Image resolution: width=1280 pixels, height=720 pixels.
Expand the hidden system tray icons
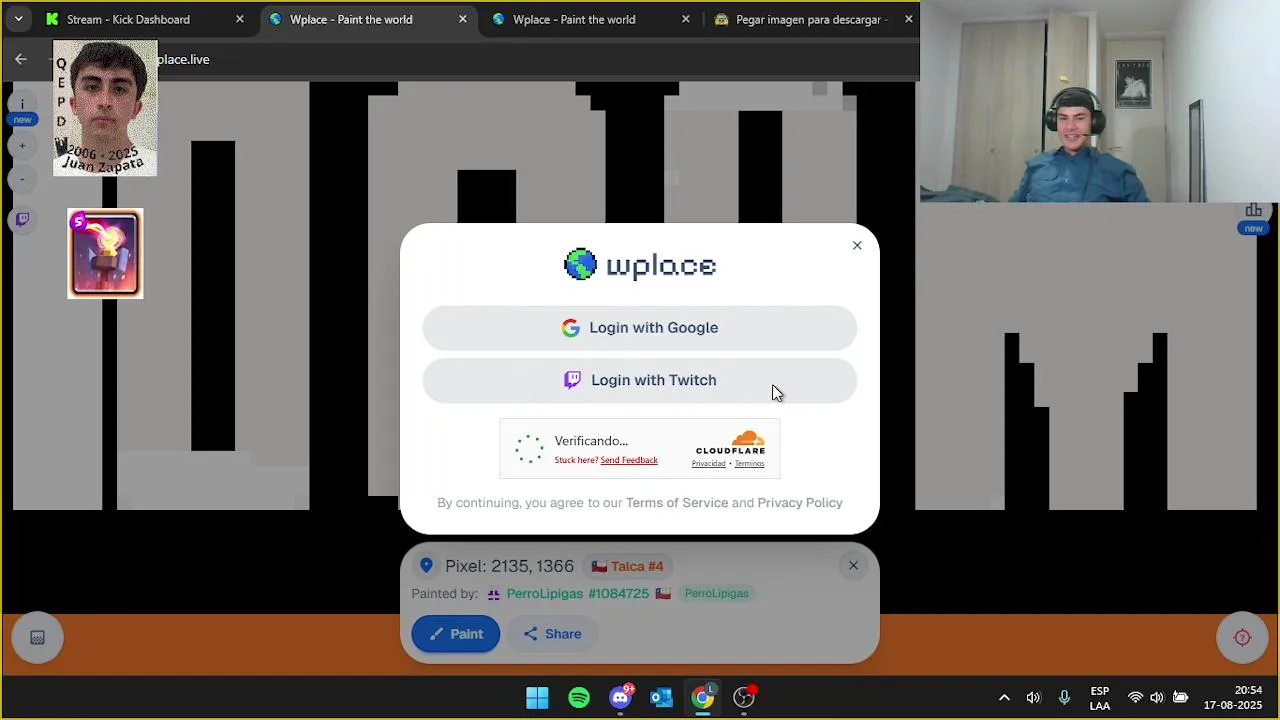coord(1004,698)
